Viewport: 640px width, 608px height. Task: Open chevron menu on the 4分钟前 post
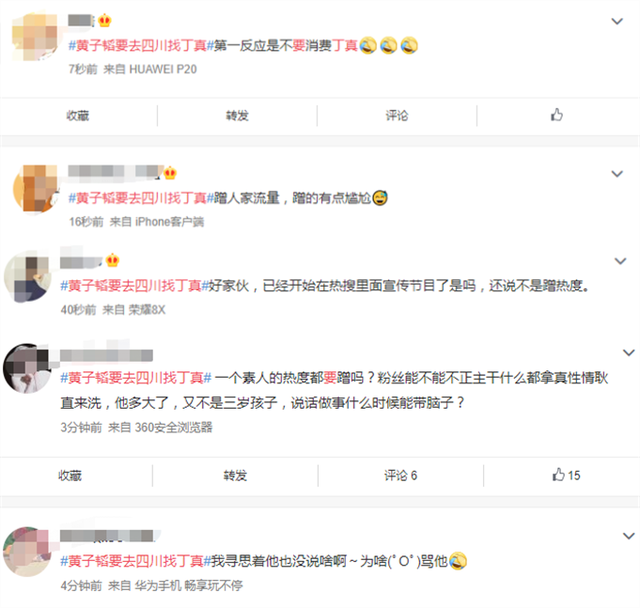629,536
